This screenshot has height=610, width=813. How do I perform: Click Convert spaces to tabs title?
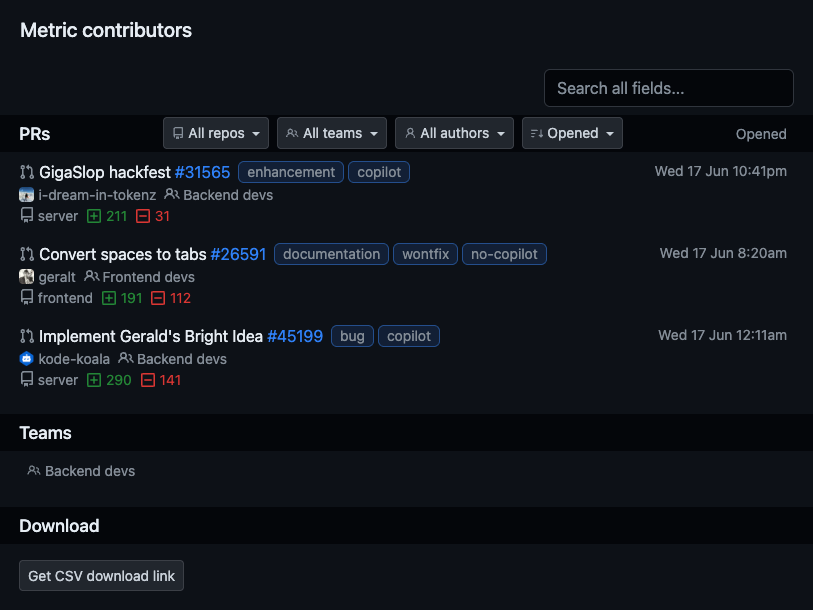click(x=123, y=254)
